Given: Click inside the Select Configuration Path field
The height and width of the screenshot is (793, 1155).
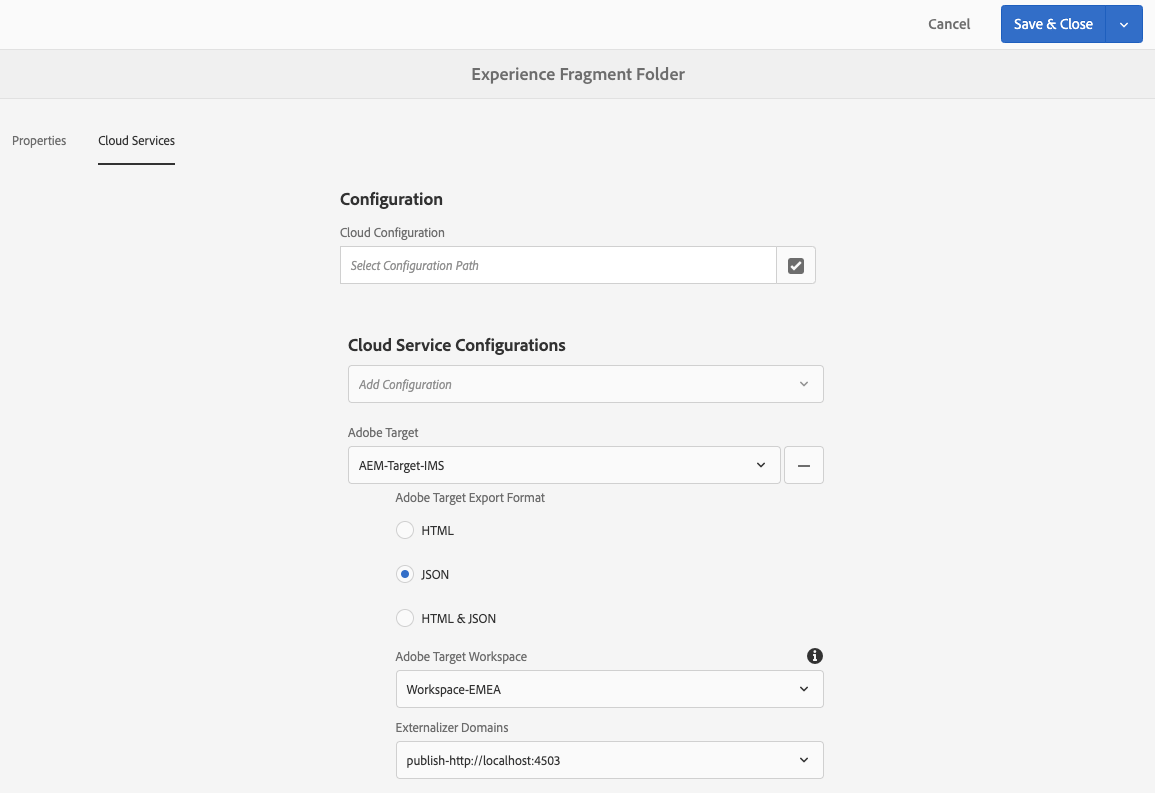Looking at the screenshot, I should [558, 265].
